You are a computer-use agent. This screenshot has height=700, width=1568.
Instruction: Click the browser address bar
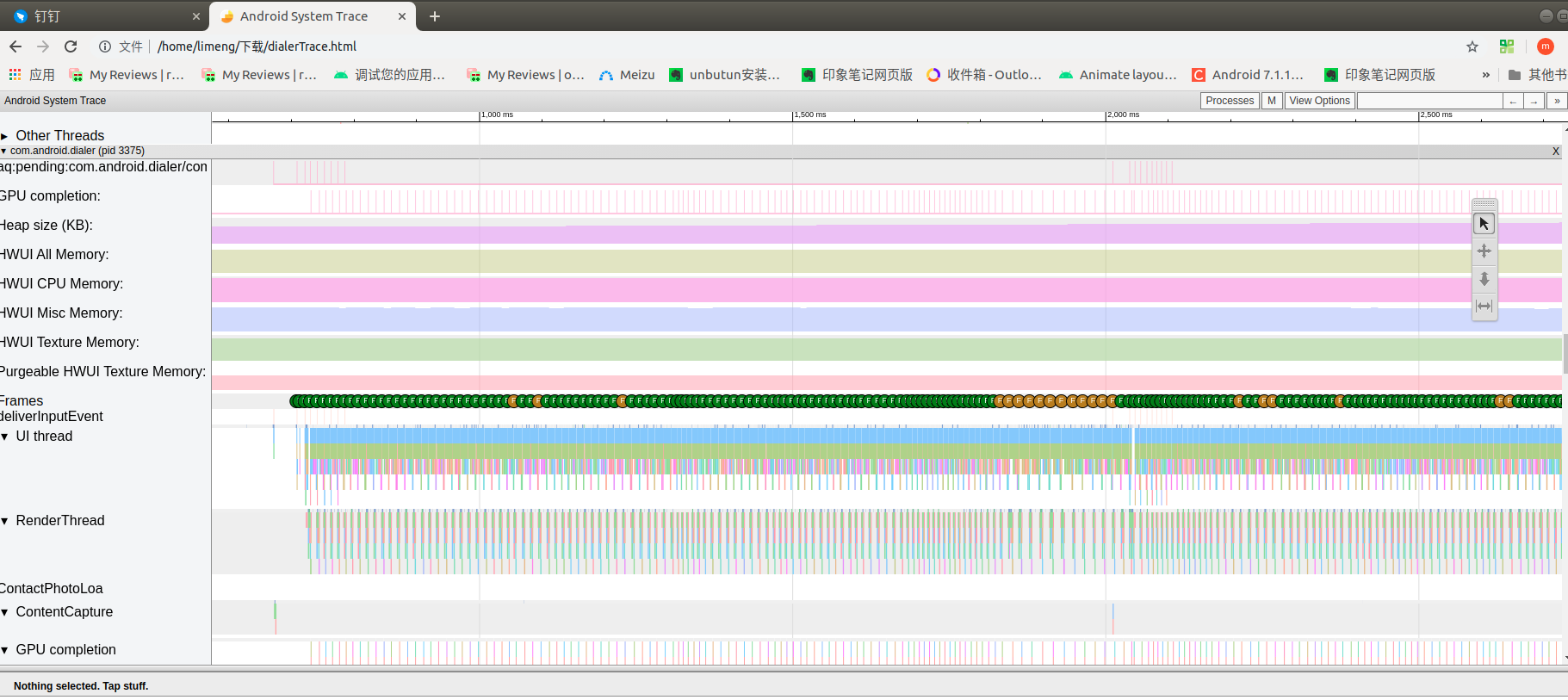[x=775, y=46]
